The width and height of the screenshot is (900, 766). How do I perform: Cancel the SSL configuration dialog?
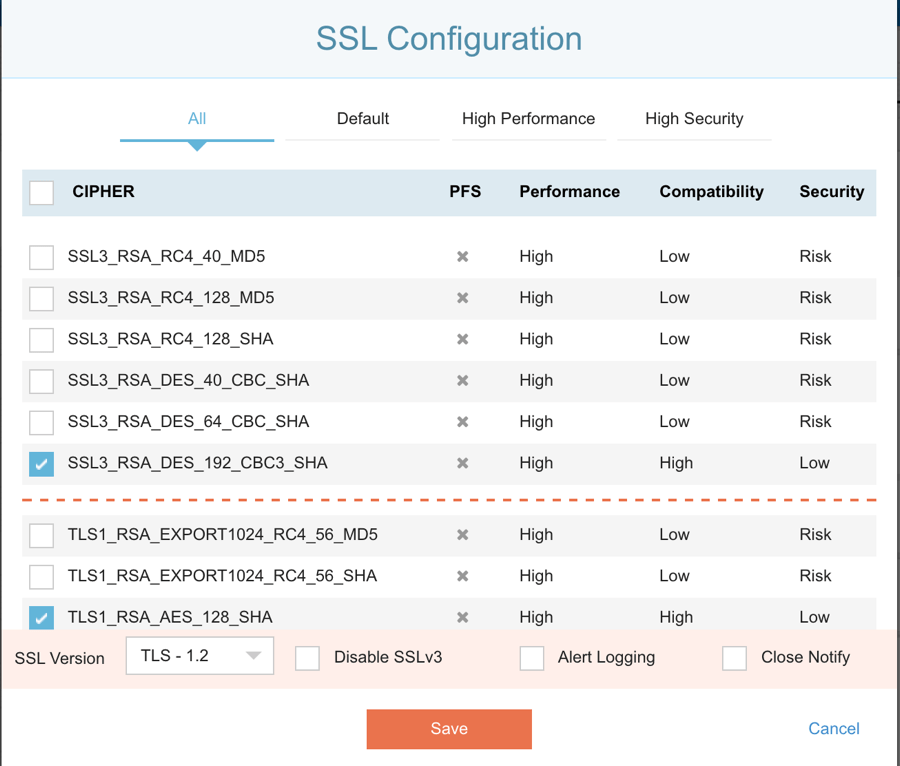tap(833, 729)
